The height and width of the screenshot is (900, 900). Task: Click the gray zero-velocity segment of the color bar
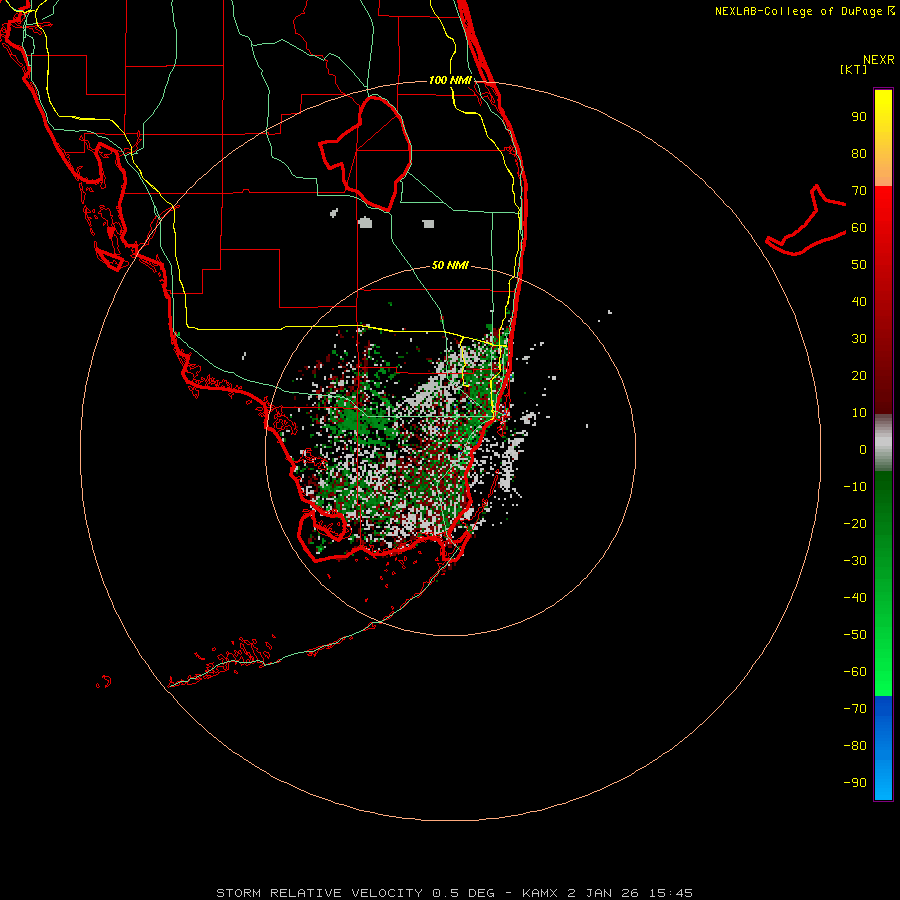[883, 443]
